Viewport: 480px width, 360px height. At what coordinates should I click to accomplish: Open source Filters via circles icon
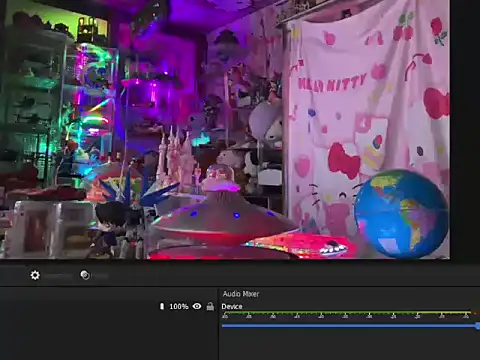85,275
